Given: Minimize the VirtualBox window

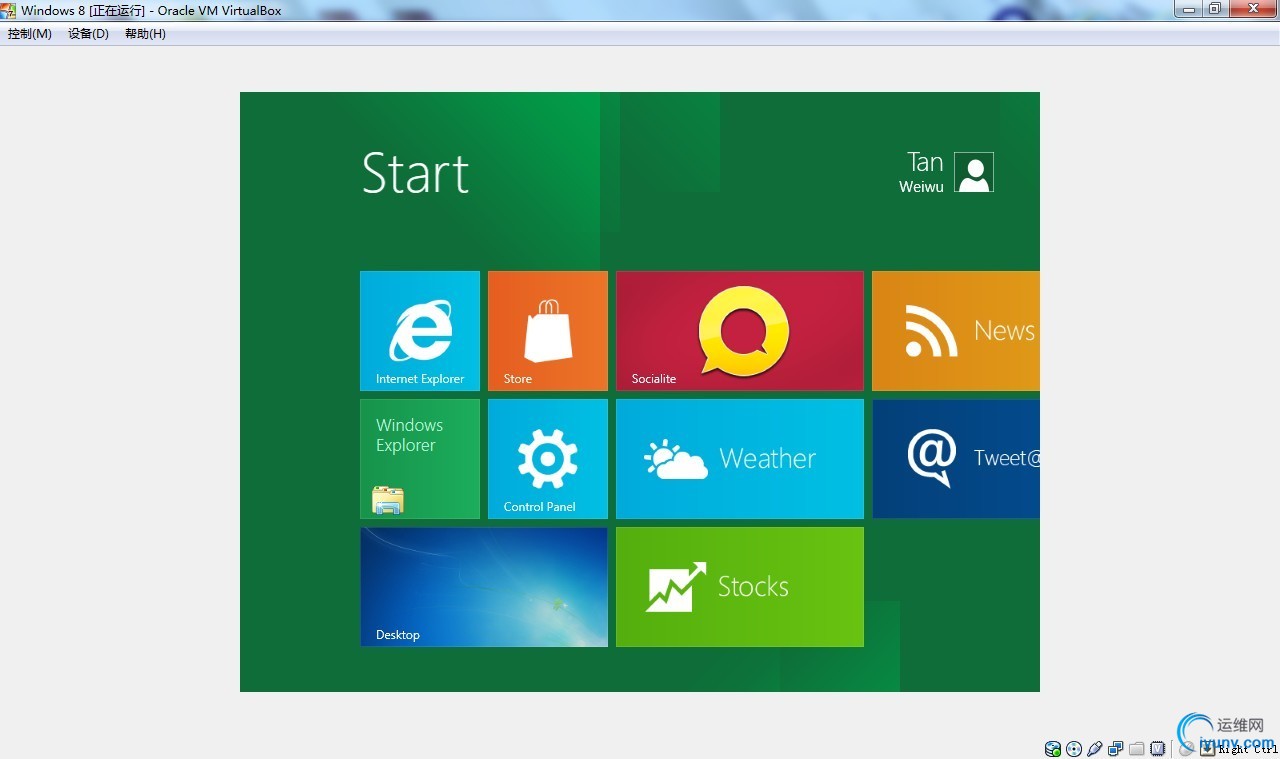Looking at the screenshot, I should 1188,9.
